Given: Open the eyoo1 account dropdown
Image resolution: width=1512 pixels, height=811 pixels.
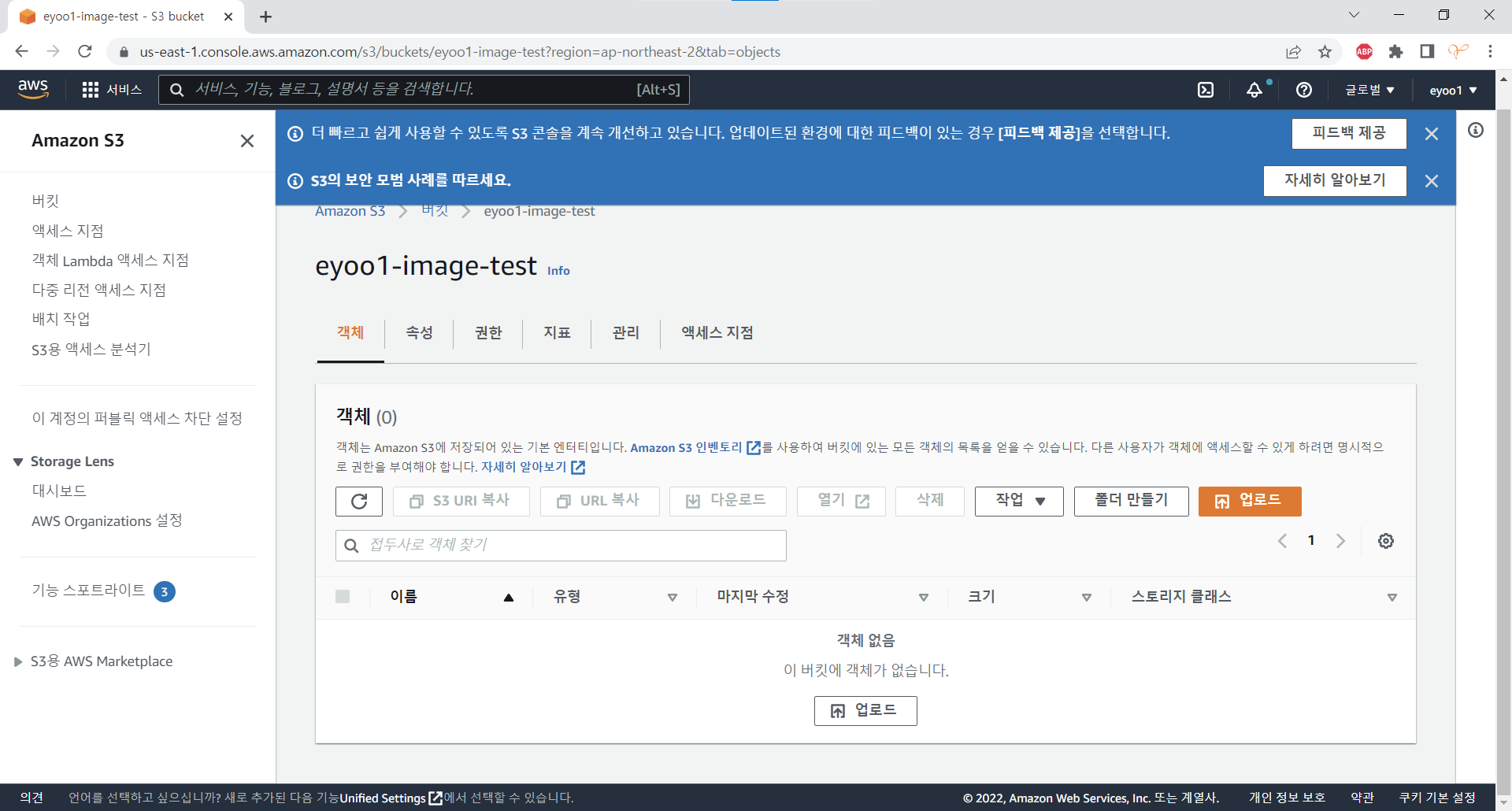Looking at the screenshot, I should (1454, 90).
